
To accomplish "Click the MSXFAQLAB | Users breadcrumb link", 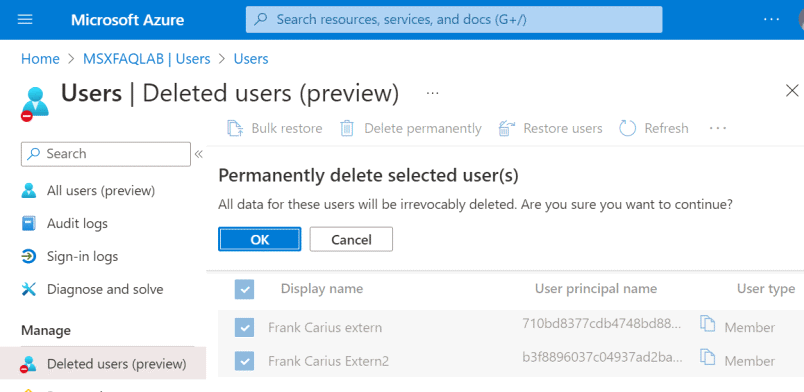I will coord(147,59).
